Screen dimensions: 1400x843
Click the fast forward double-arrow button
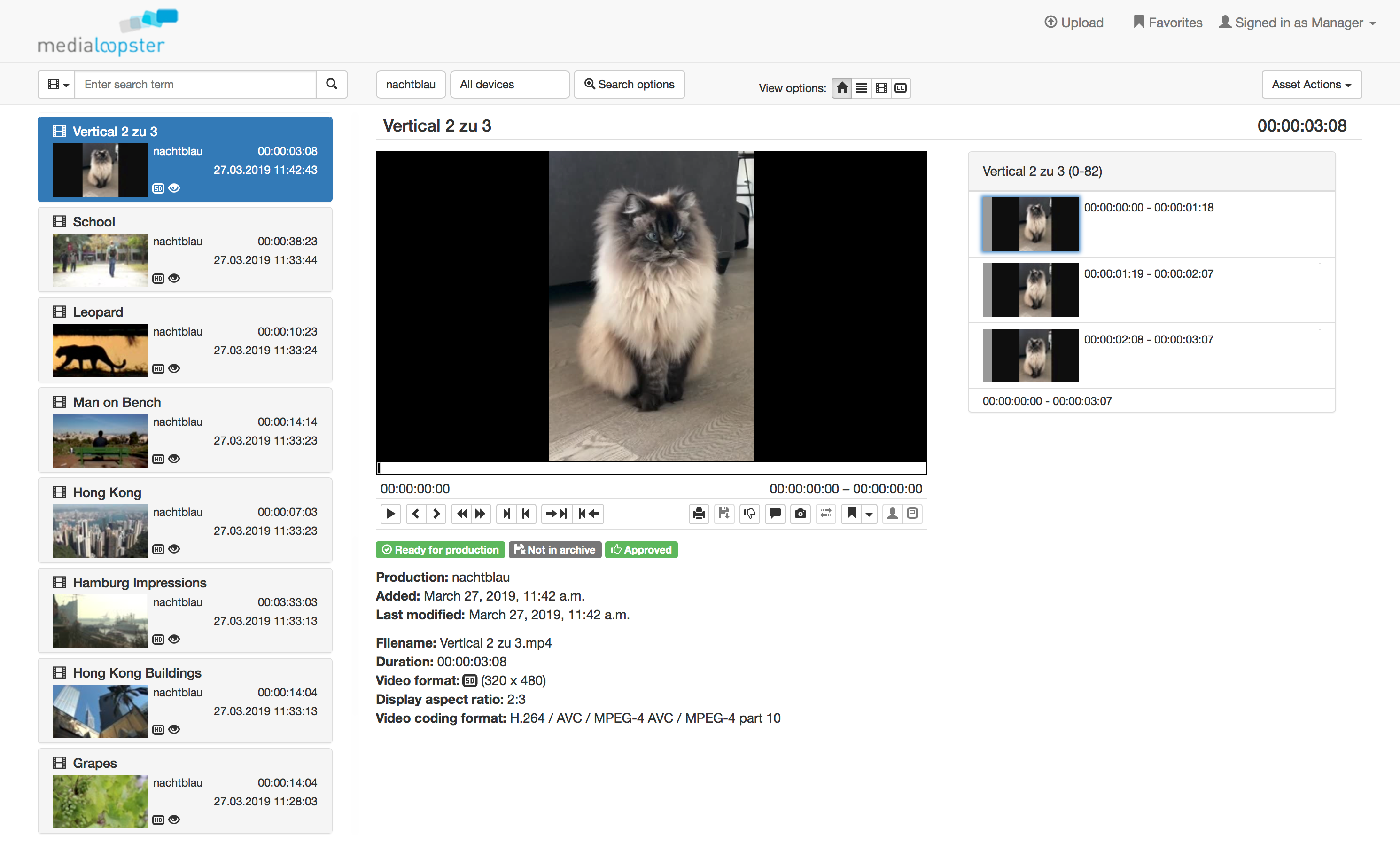click(x=481, y=514)
